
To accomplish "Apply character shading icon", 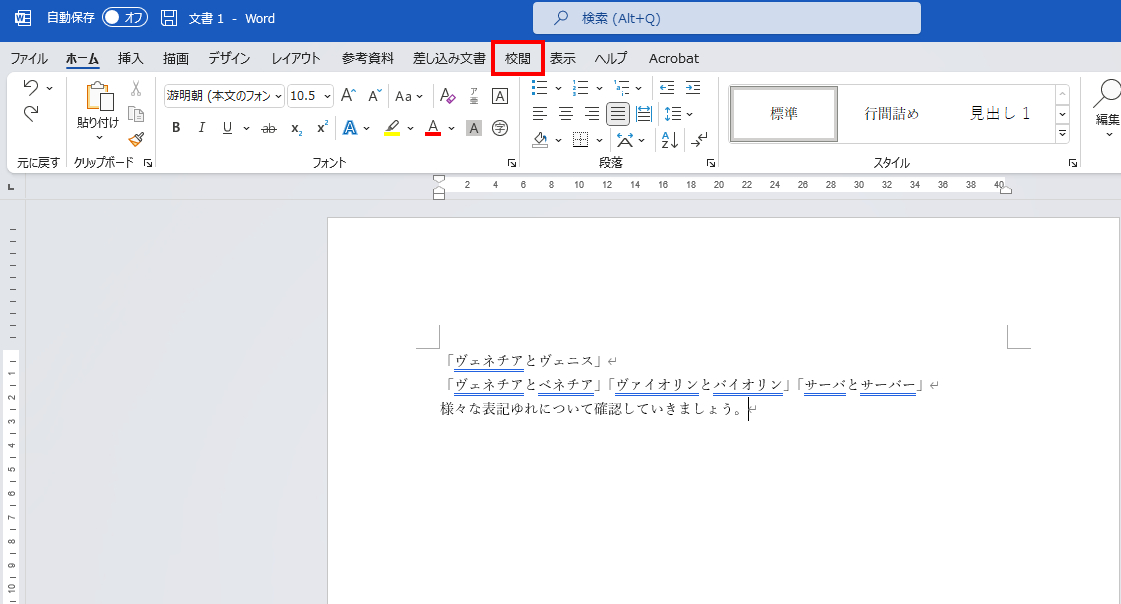I will [x=473, y=128].
